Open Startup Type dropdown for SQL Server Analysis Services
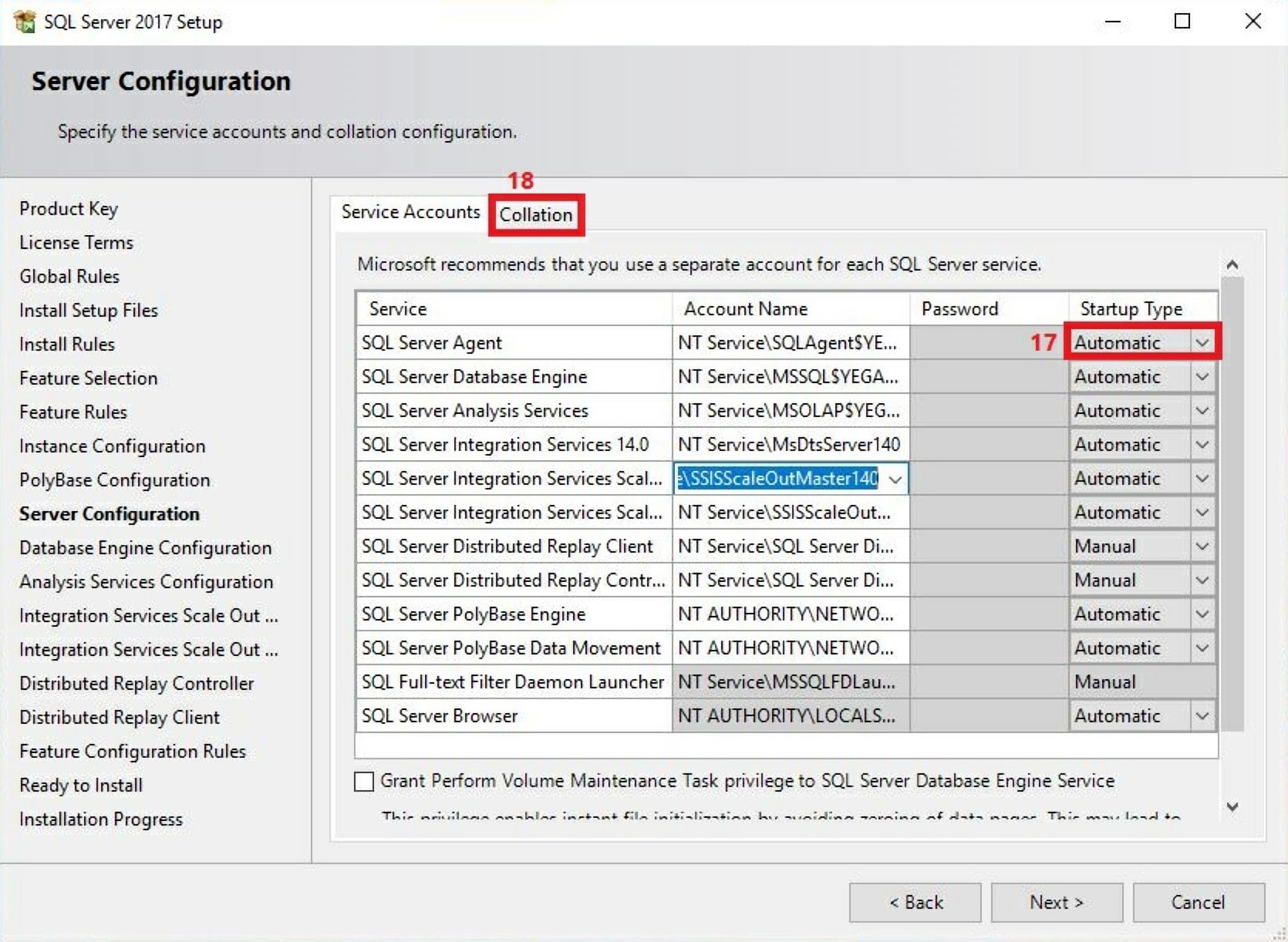 click(1202, 411)
